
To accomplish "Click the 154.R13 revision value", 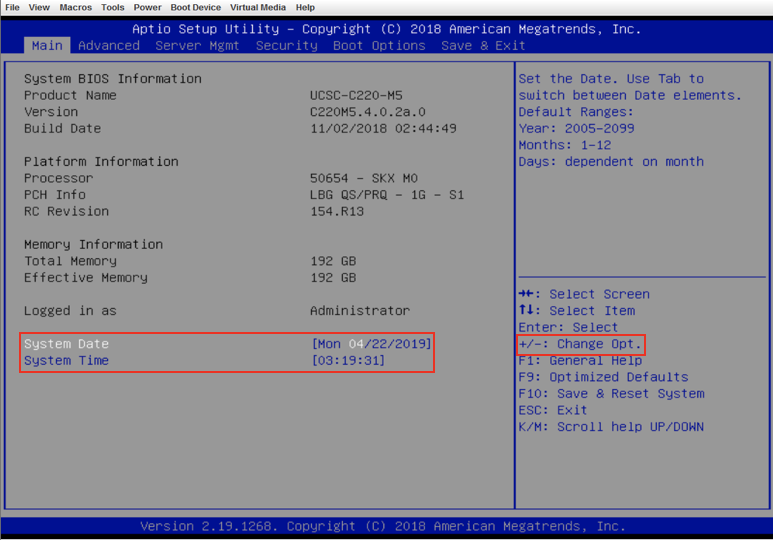I will 337,211.
